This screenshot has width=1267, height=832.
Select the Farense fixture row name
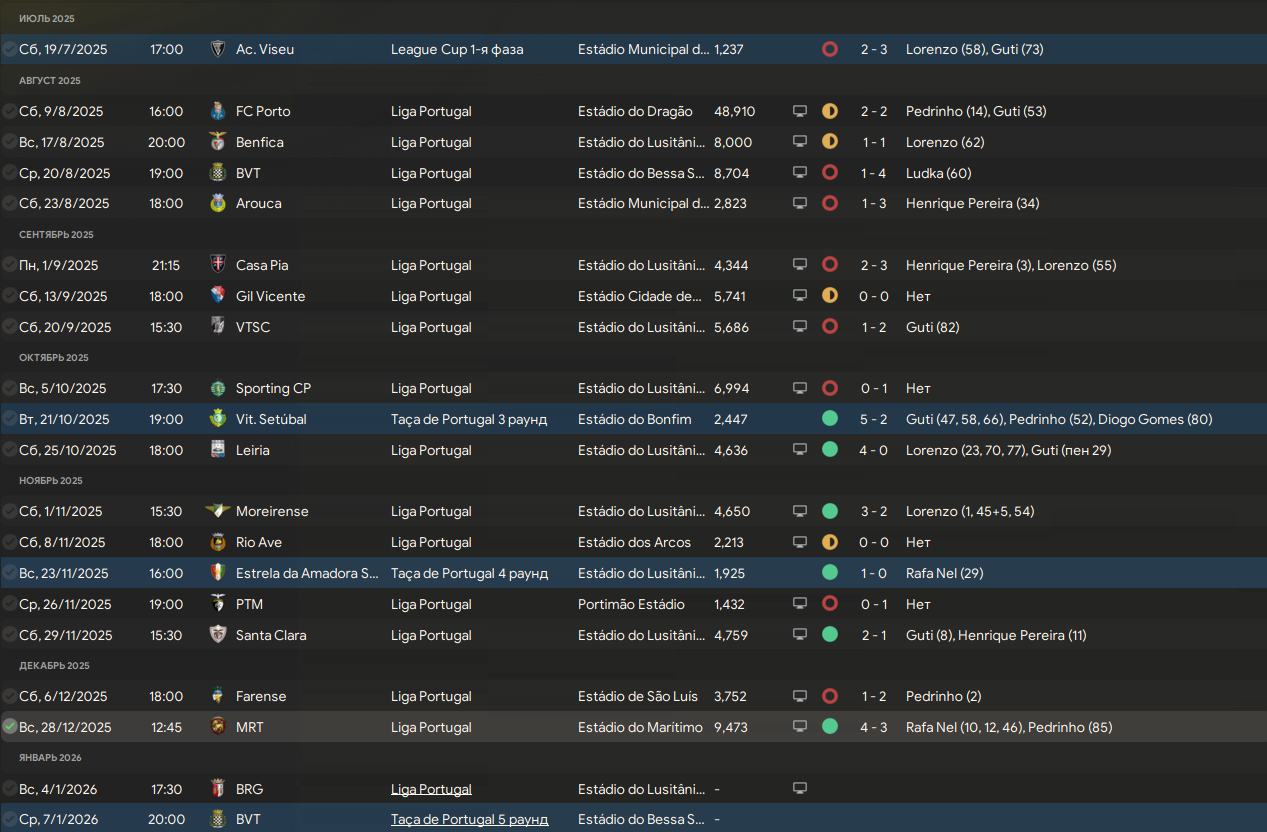[261, 696]
